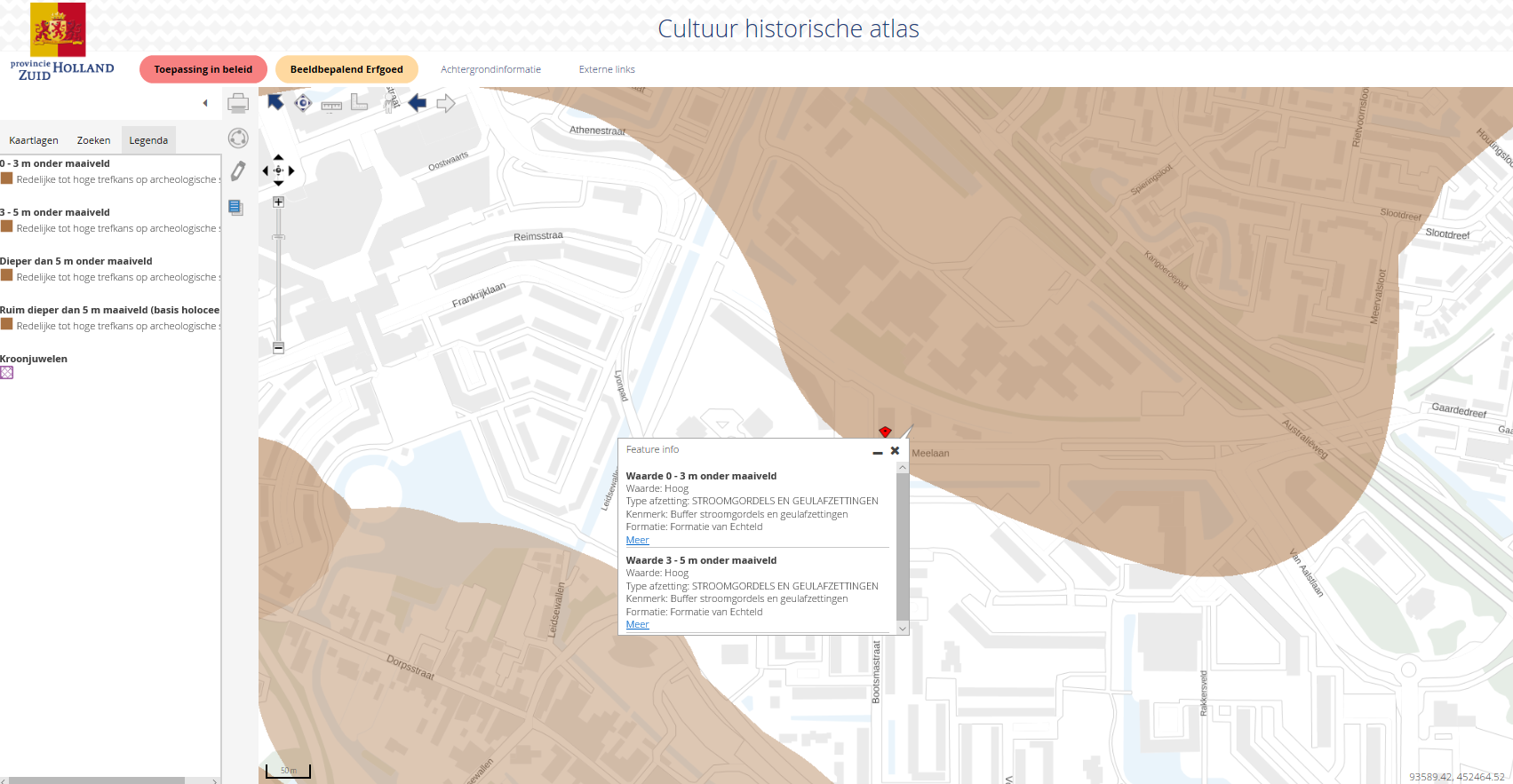1513x784 pixels.
Task: Collapse the left sidebar panel arrow
Action: click(205, 103)
